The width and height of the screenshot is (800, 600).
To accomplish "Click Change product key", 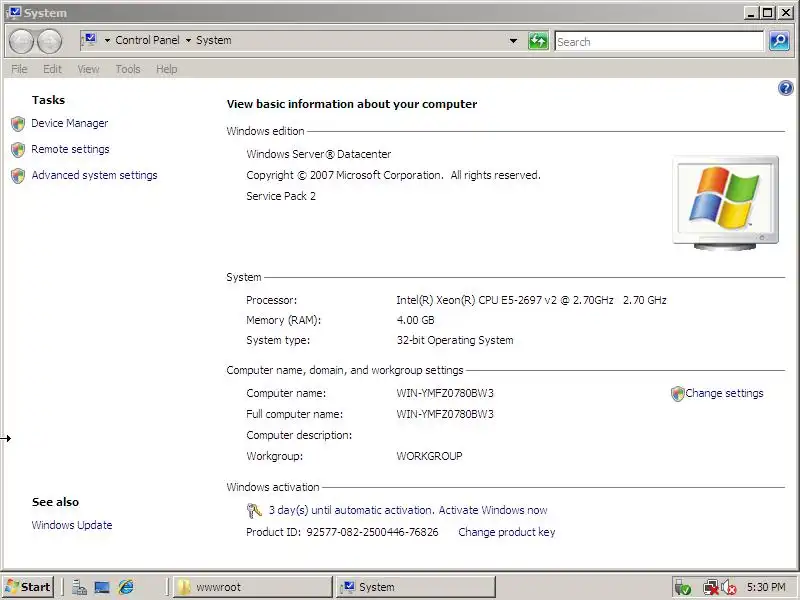I will (x=507, y=532).
